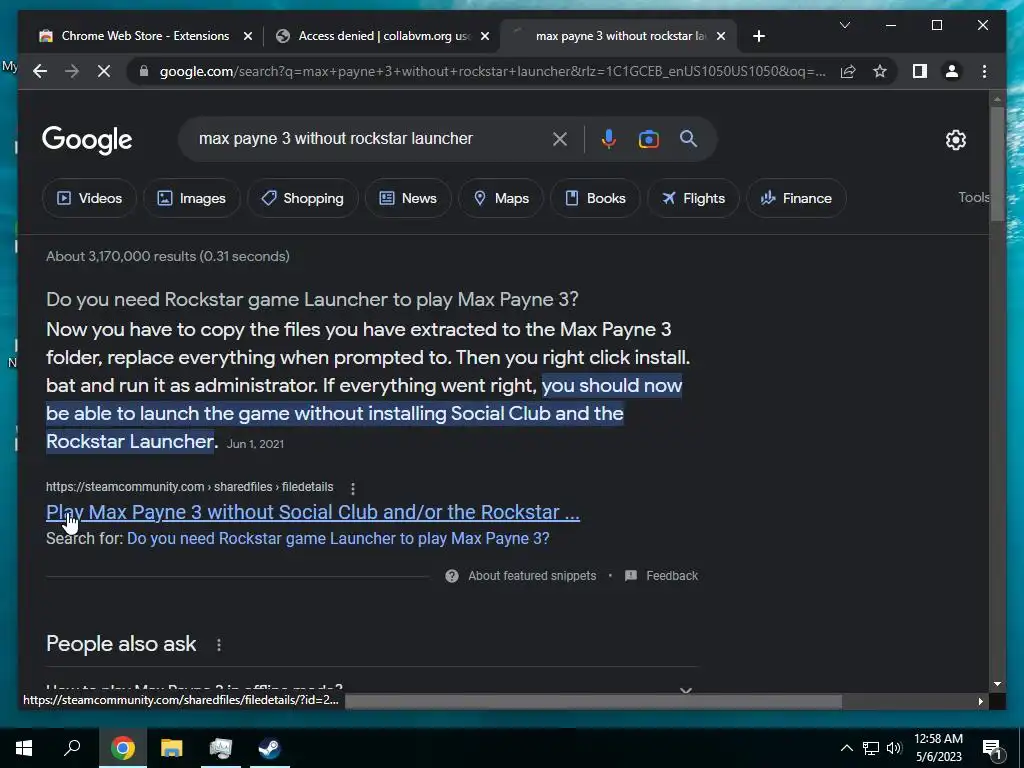
Task: Search for Do you need Rockstar game Launcher link
Action: (338, 539)
